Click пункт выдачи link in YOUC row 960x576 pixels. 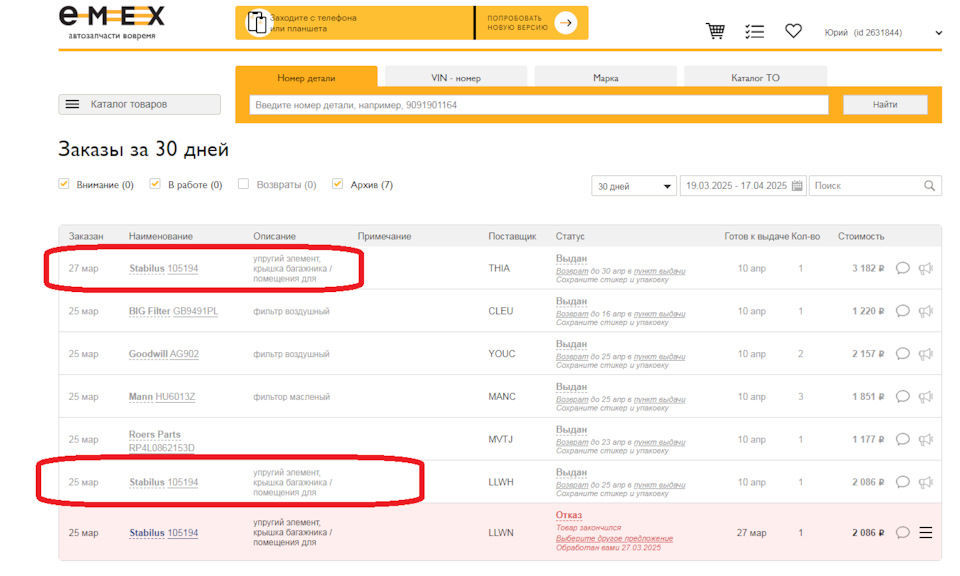click(659, 357)
